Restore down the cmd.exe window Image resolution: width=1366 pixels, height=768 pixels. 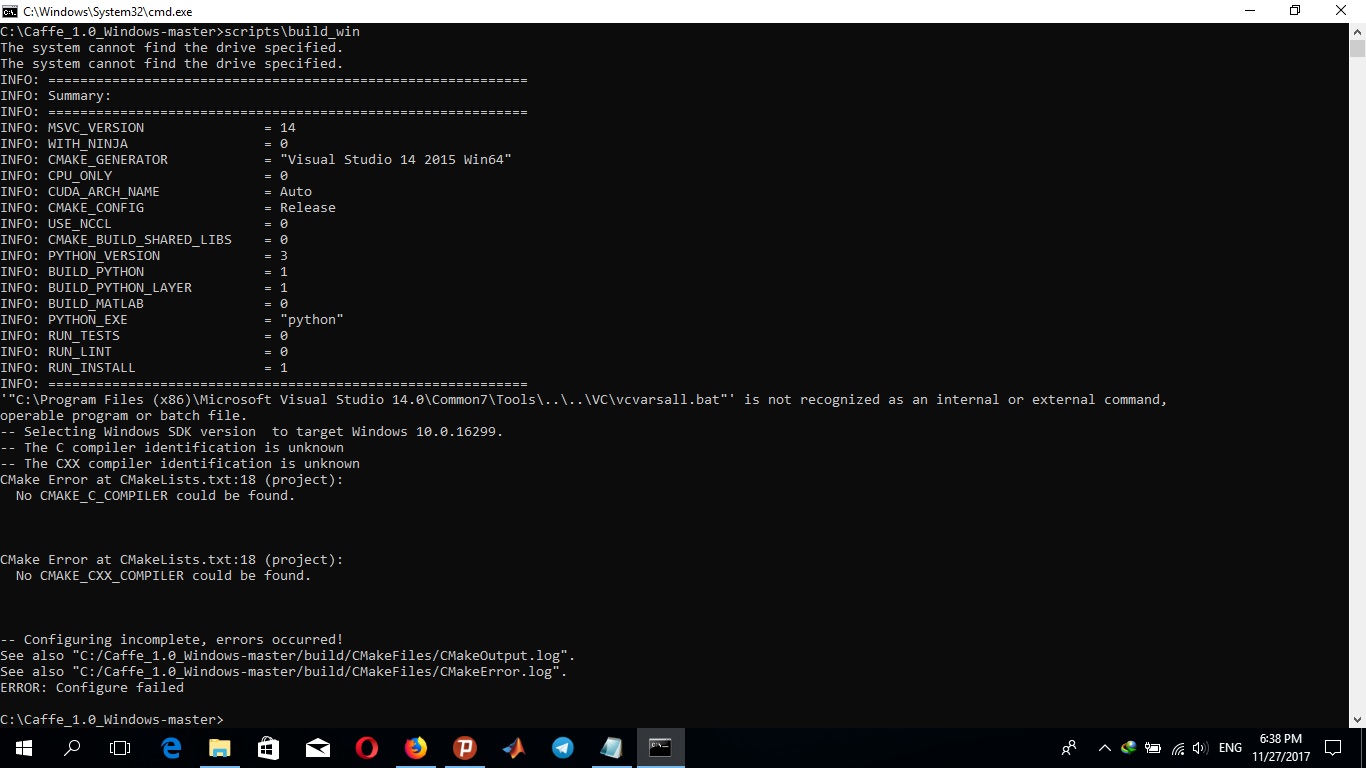tap(1295, 10)
